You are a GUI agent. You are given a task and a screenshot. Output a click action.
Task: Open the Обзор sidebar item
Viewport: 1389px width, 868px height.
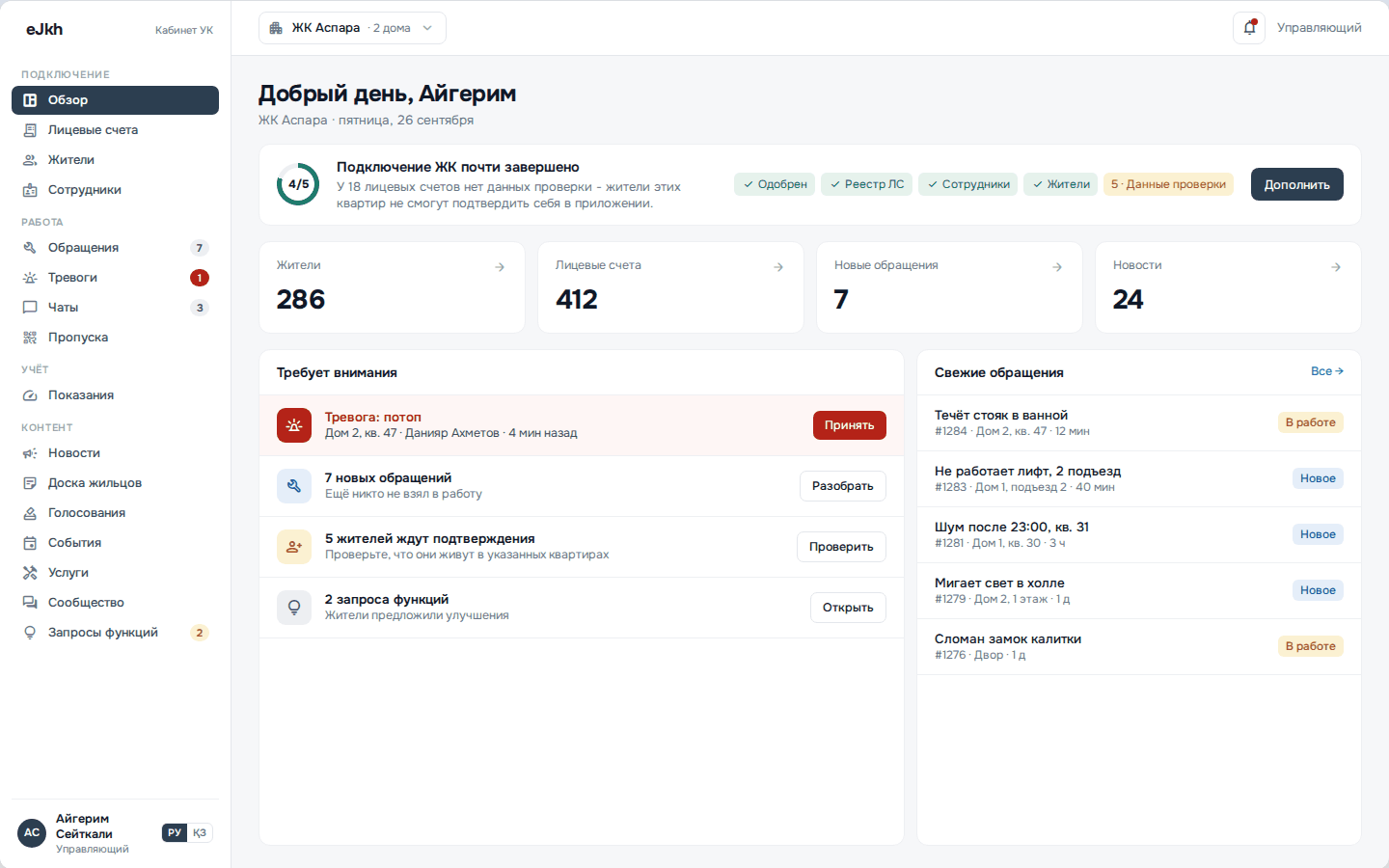pos(115,100)
